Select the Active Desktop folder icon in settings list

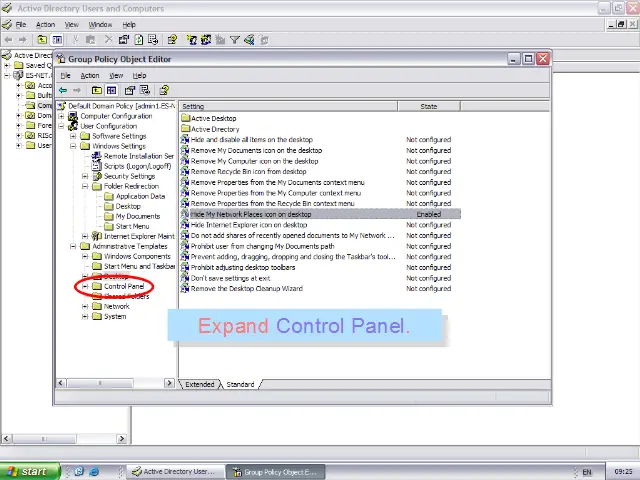[x=186, y=118]
